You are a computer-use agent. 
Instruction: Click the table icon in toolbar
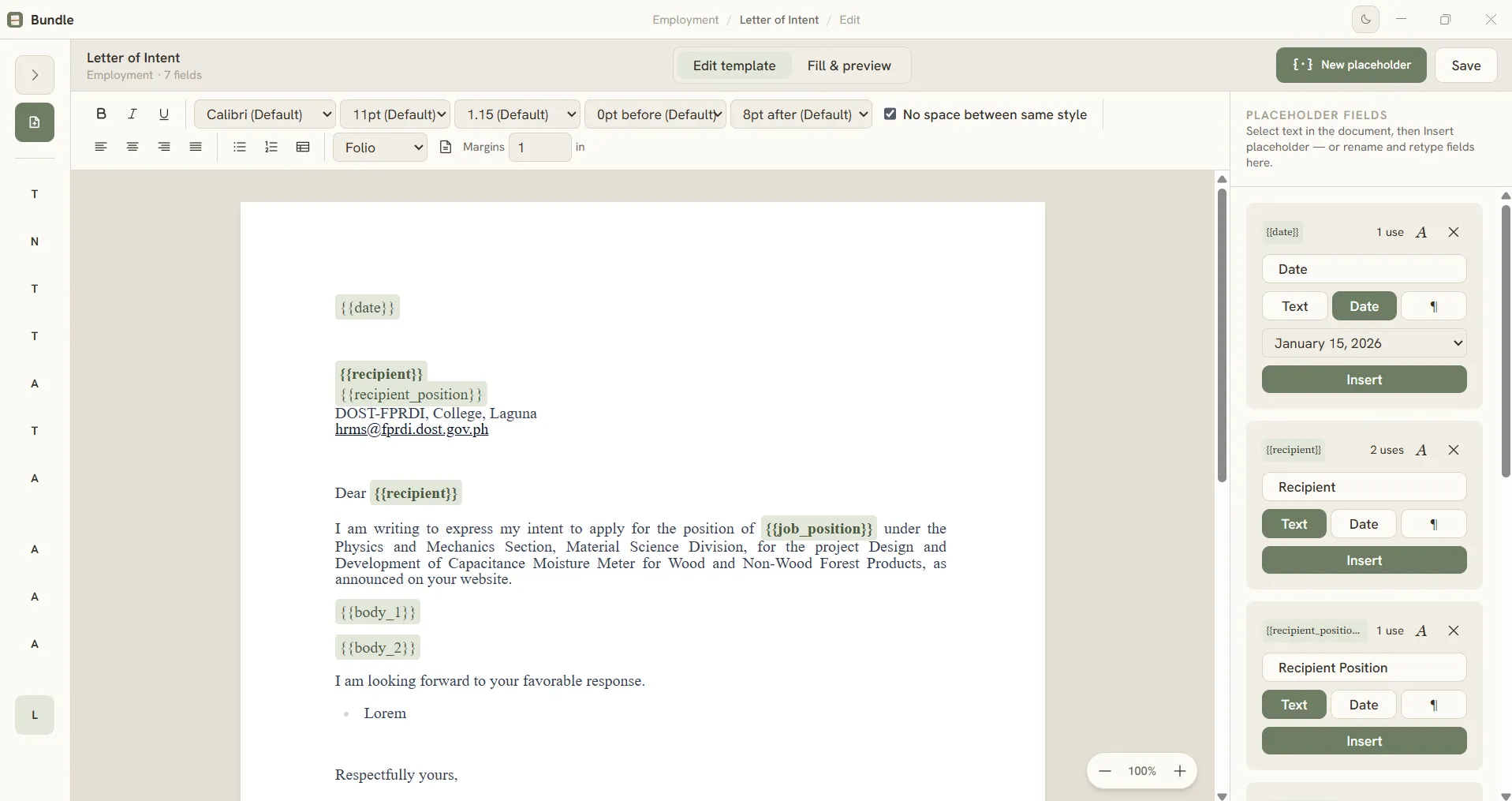303,147
